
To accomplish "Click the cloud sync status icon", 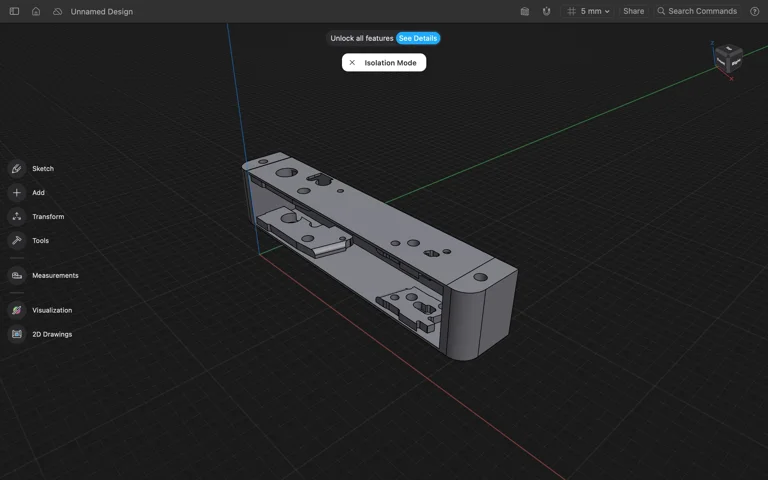I will pyautogui.click(x=57, y=12).
